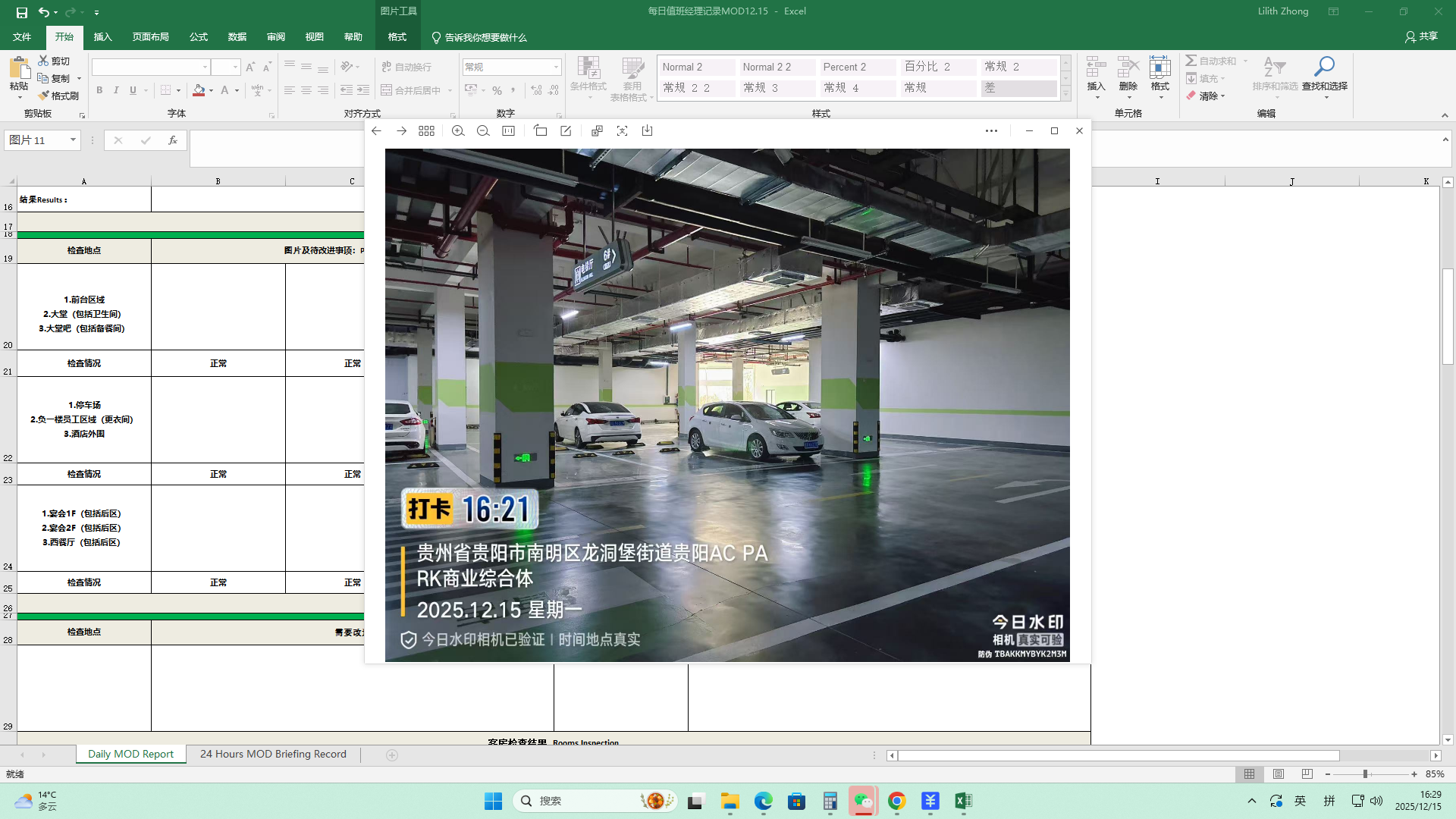Save image with download icon
The width and height of the screenshot is (1456, 819).
(x=647, y=131)
